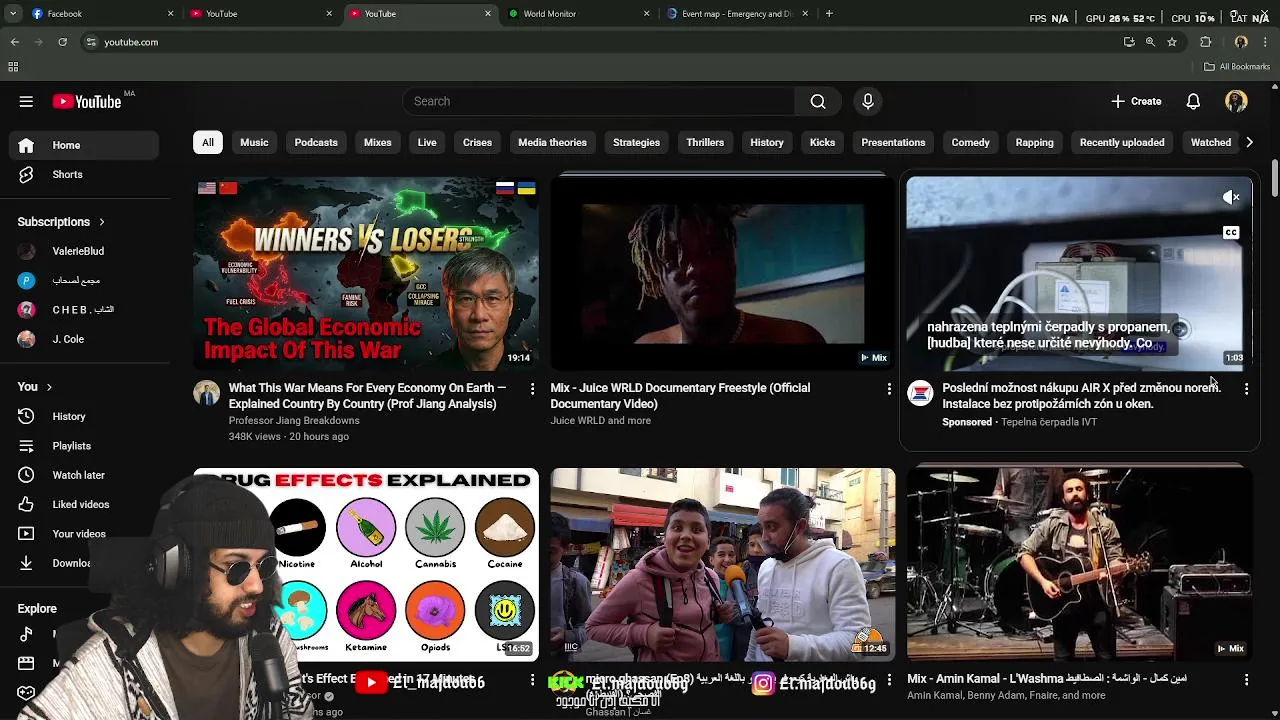Image resolution: width=1280 pixels, height=720 pixels.
Task: Open J. Cole subscription channel
Action: (x=84, y=339)
